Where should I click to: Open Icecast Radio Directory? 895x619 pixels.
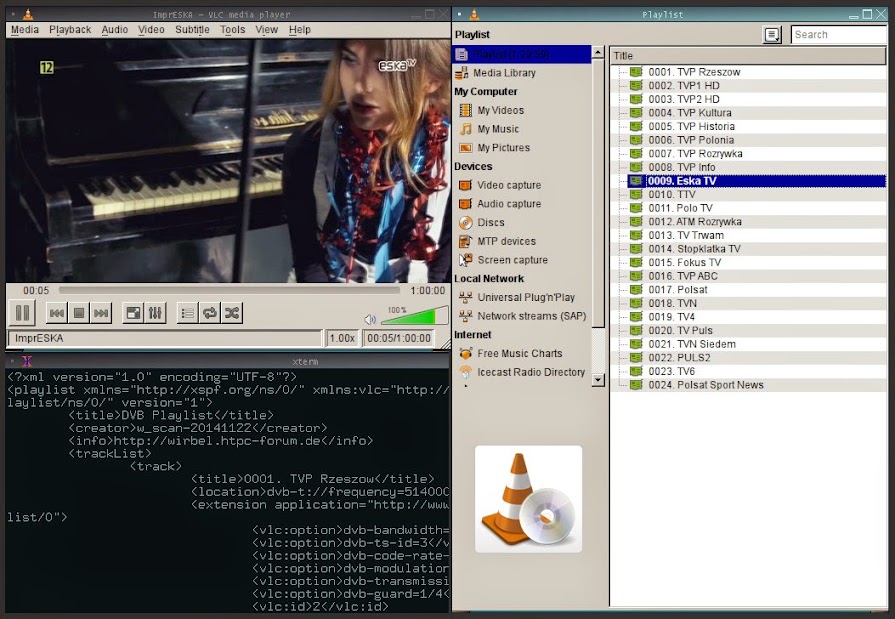click(522, 372)
